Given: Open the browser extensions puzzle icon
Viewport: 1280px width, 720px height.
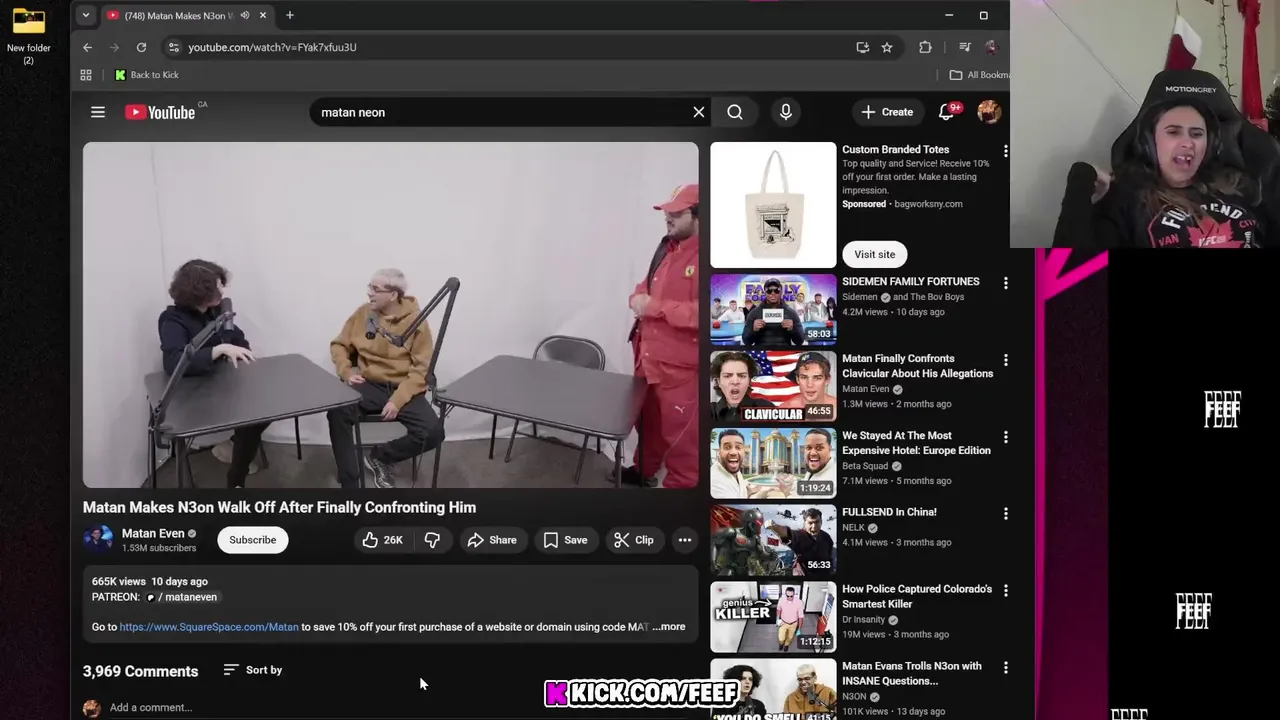Looking at the screenshot, I should tap(925, 47).
